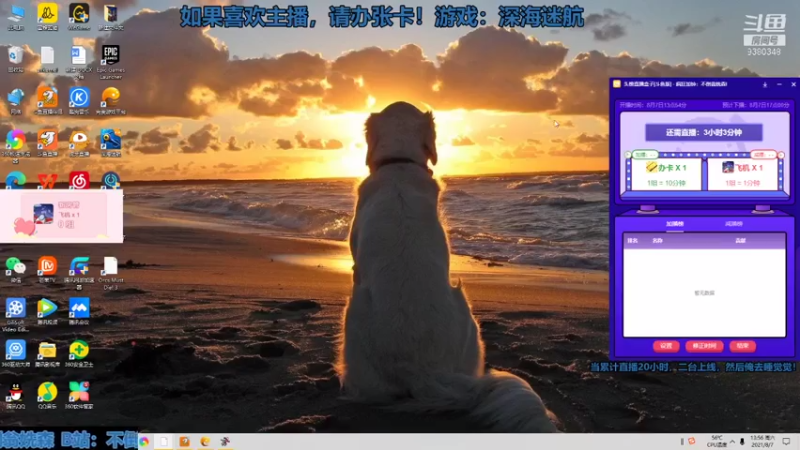Viewport: 800px width, 450px height.
Task: Click the white document app in the taskbar
Action: click(164, 441)
